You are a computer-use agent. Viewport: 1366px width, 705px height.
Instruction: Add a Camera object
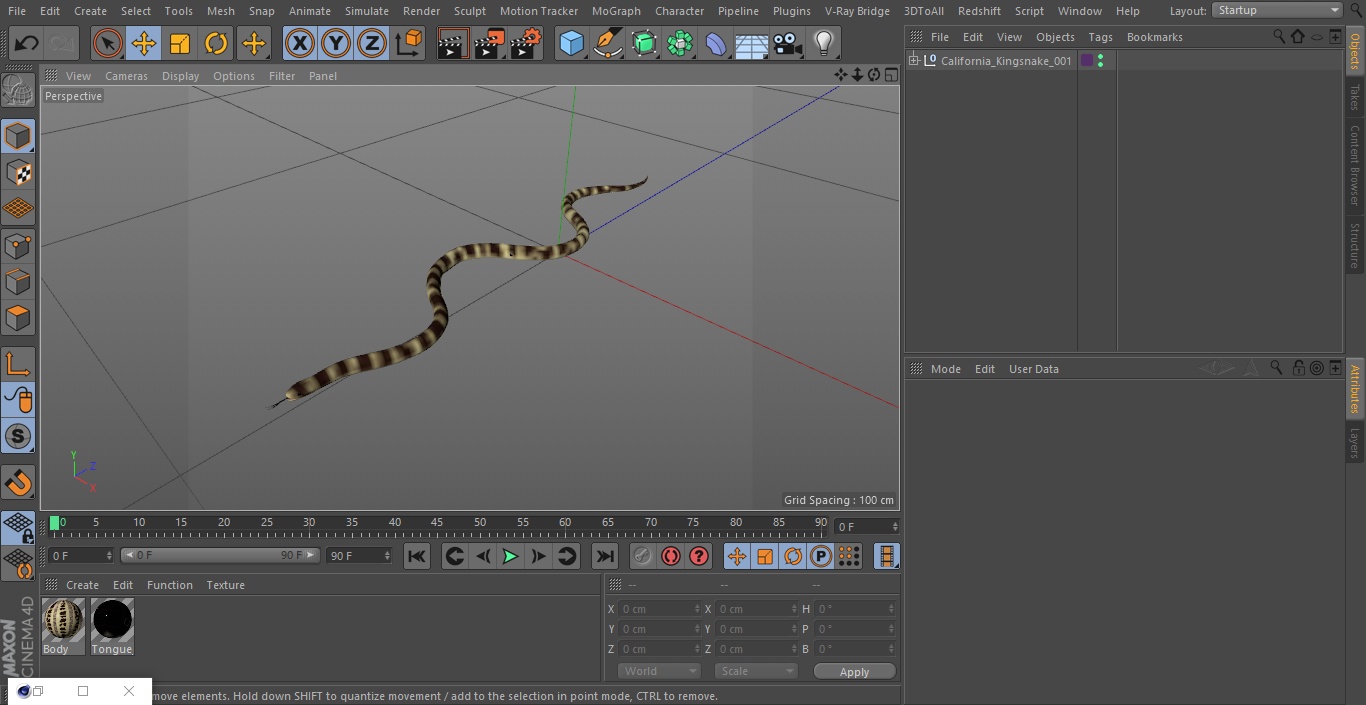coord(787,43)
